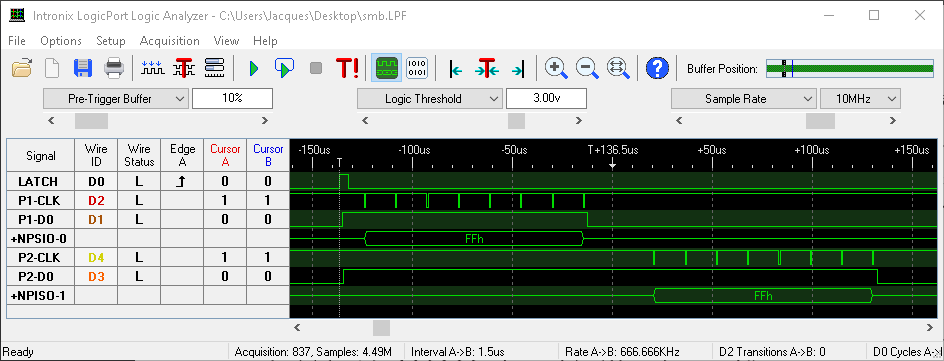Viewport: 944px width, 361px height.
Task: Expand the Pre-Trigger Buffer dropdown
Action: tap(116, 99)
